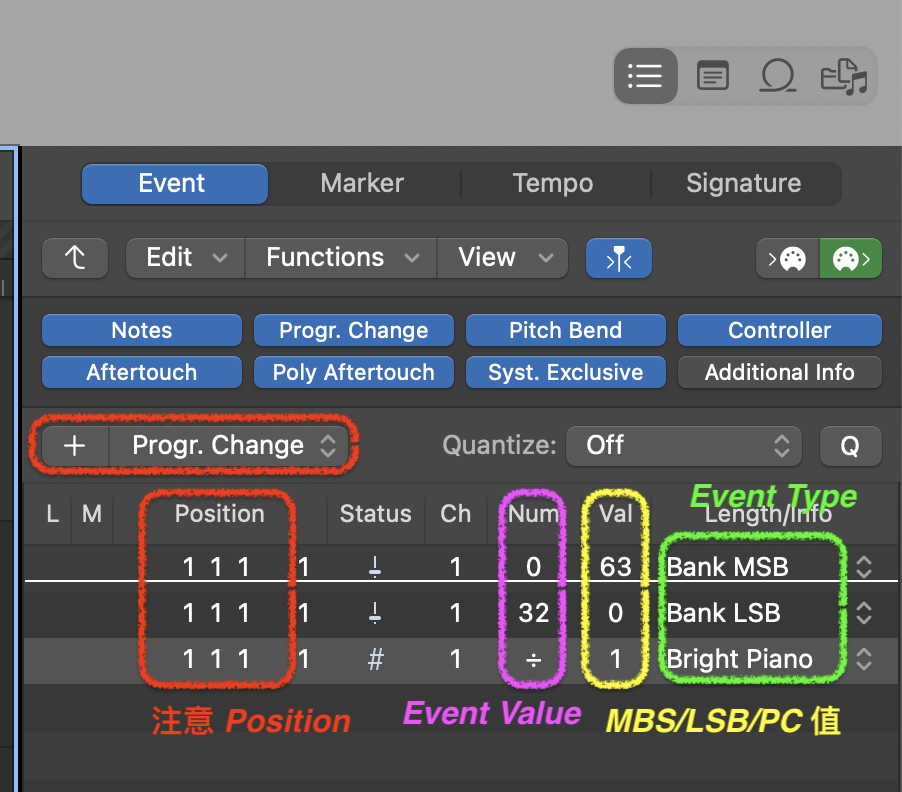Click the Bank MSB value 63 field

[615, 567]
